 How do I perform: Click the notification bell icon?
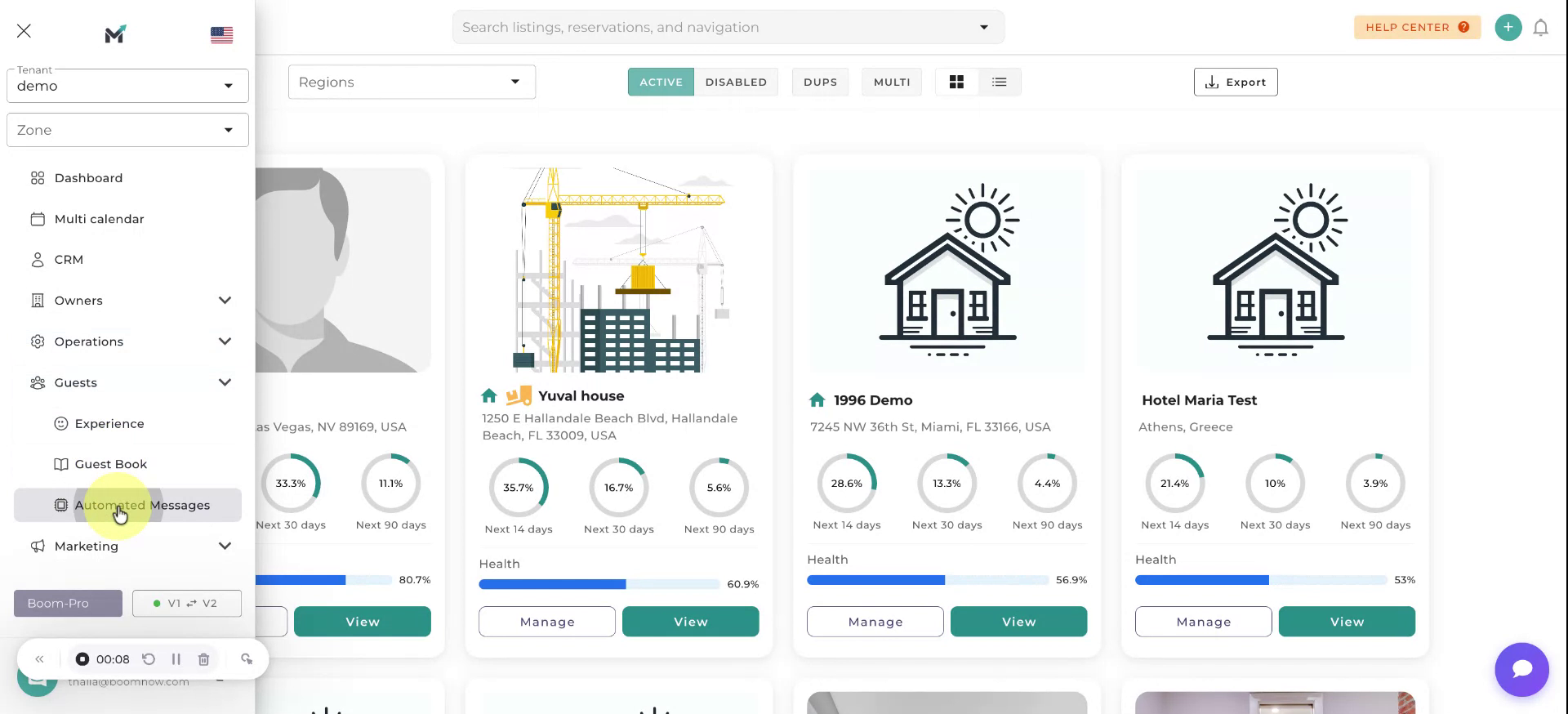[x=1540, y=28]
